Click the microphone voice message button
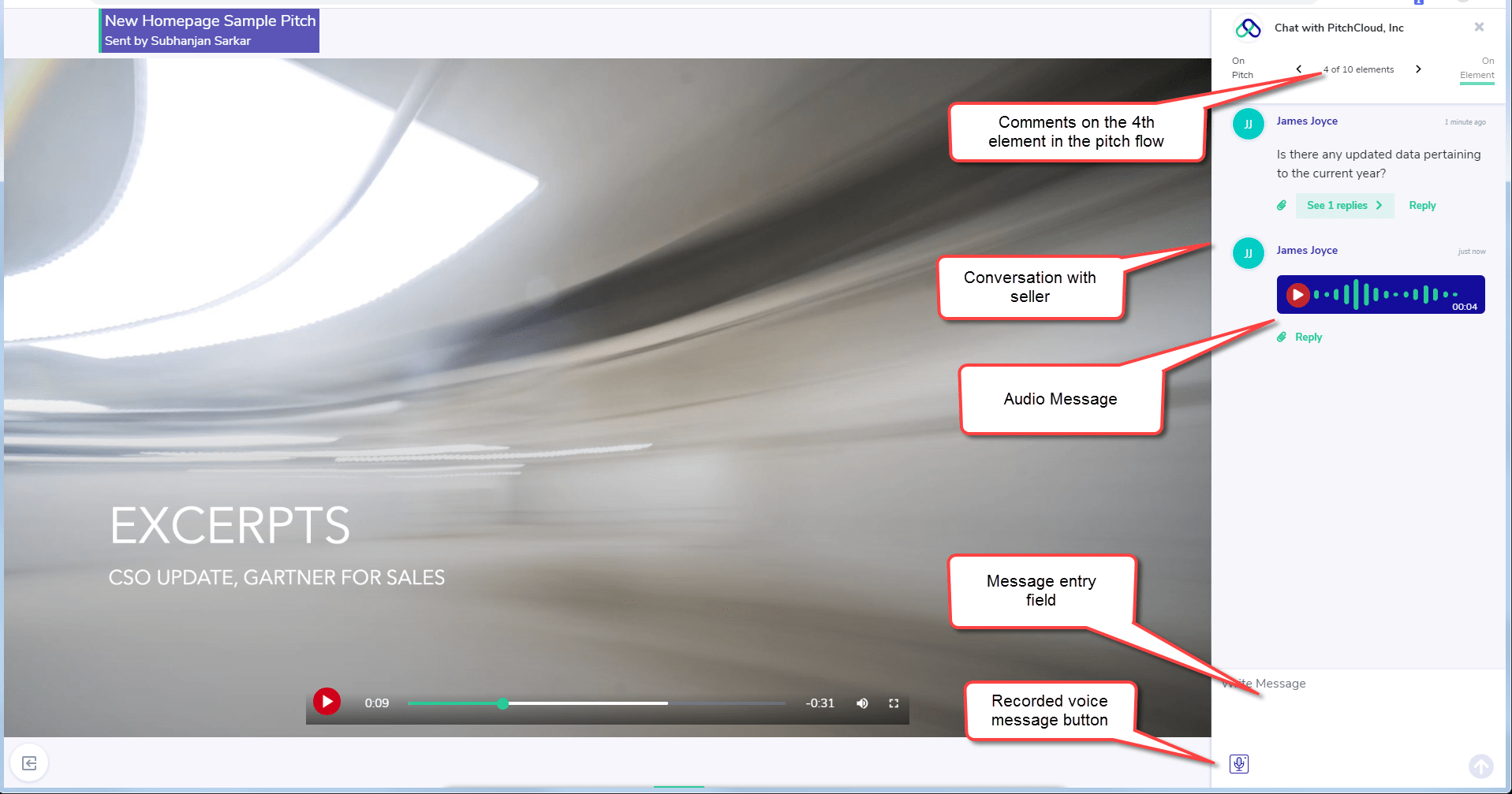The image size is (1512, 794). pos(1239,764)
